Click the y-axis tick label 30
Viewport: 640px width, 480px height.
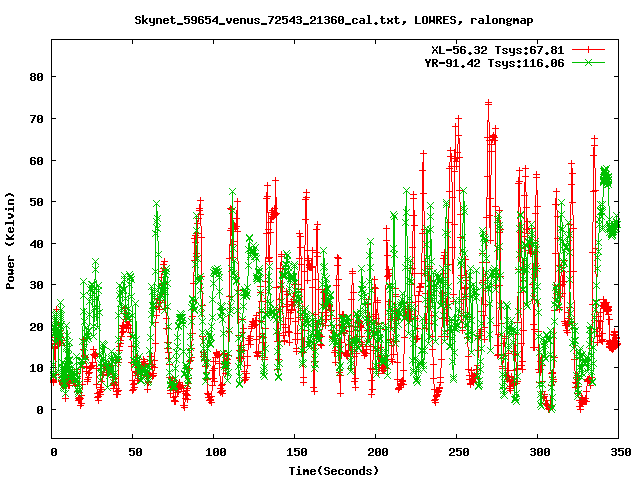36,285
